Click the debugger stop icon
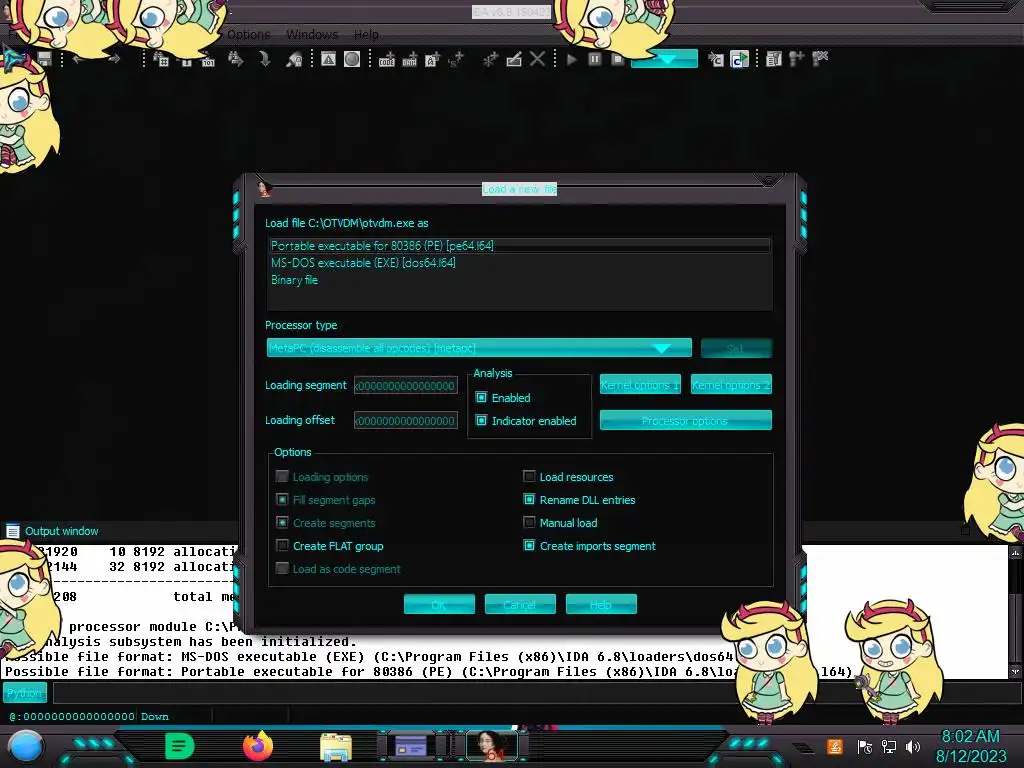This screenshot has height=768, width=1024. [617, 59]
